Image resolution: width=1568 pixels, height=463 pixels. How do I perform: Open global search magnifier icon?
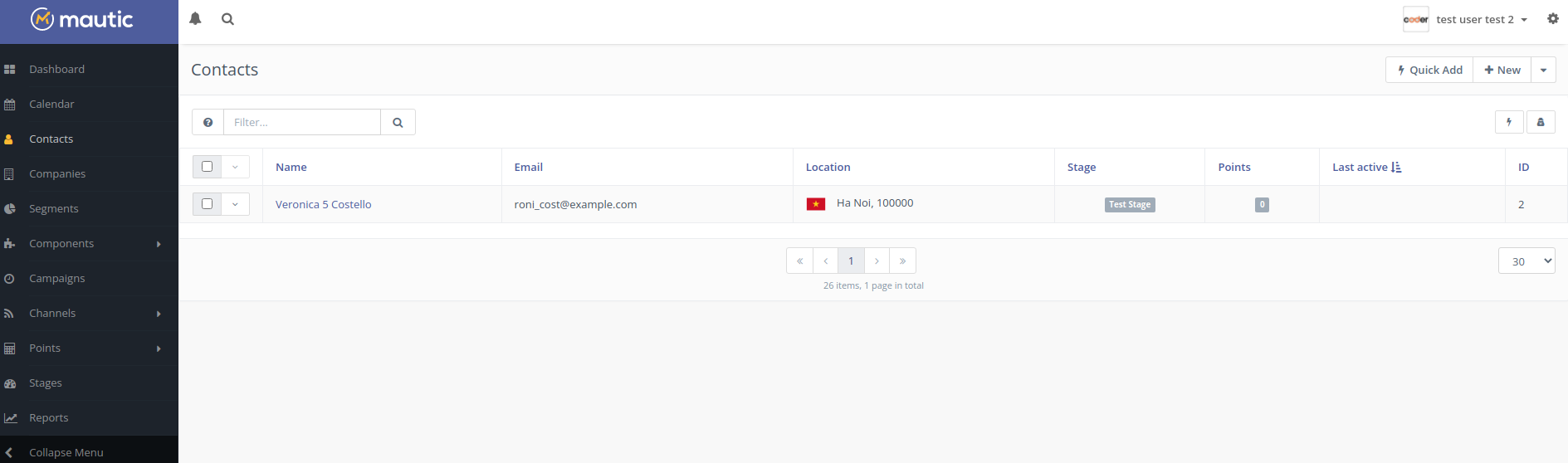pos(227,19)
